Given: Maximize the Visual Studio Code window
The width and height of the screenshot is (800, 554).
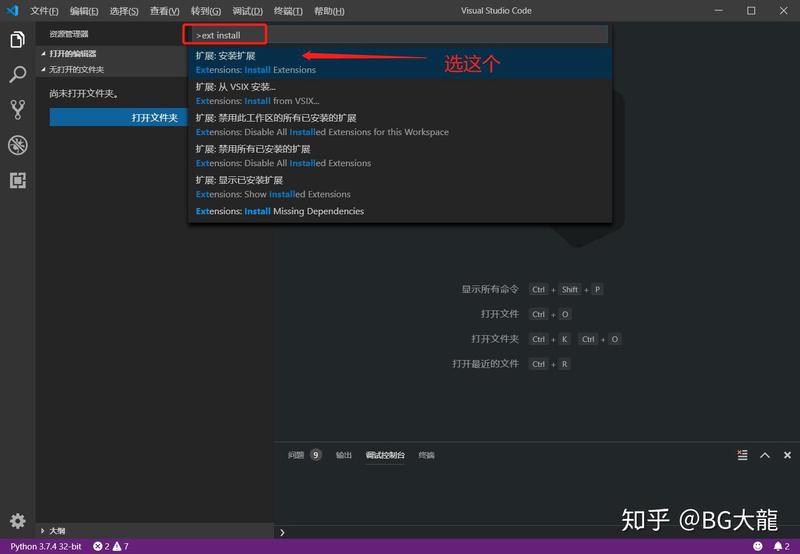Looking at the screenshot, I should (x=751, y=11).
